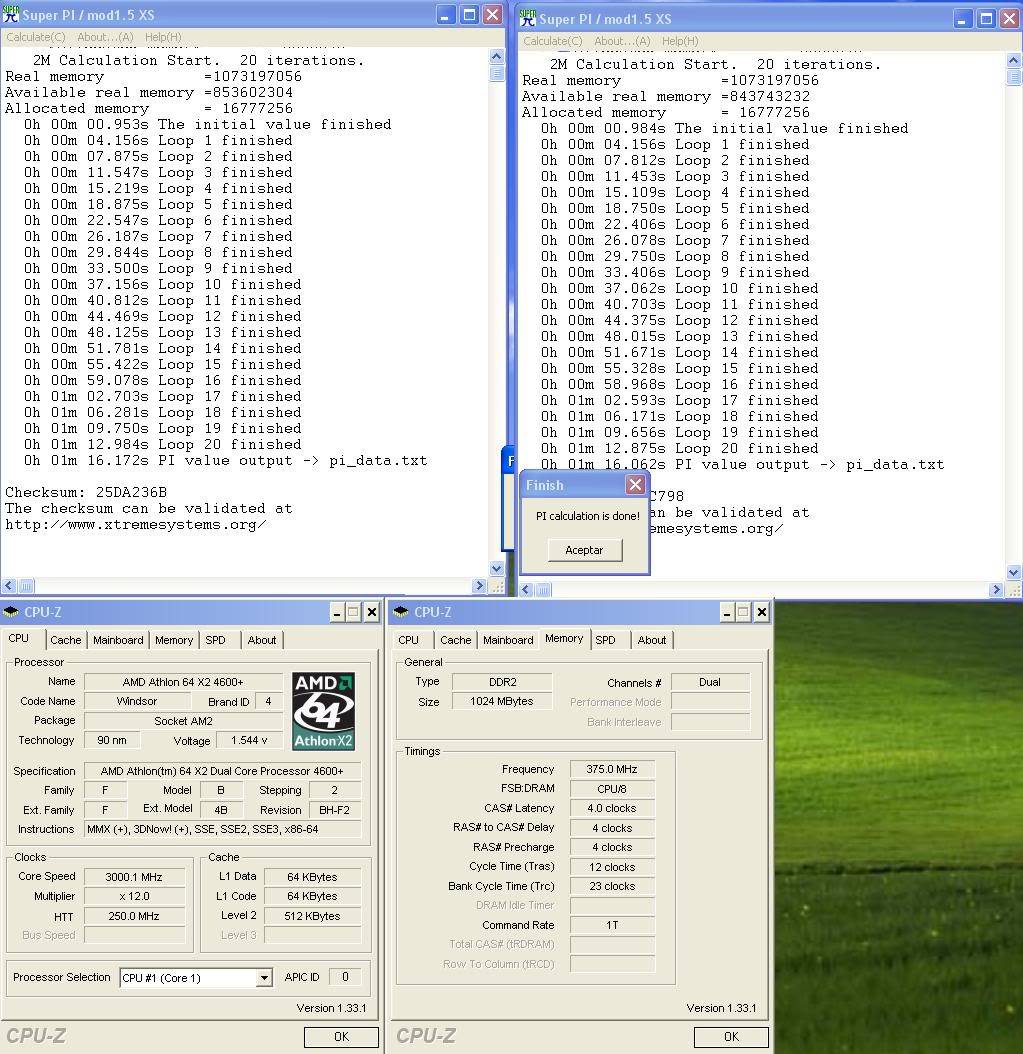This screenshot has width=1023, height=1054.
Task: Minimize the right Super PI window
Action: [963, 19]
